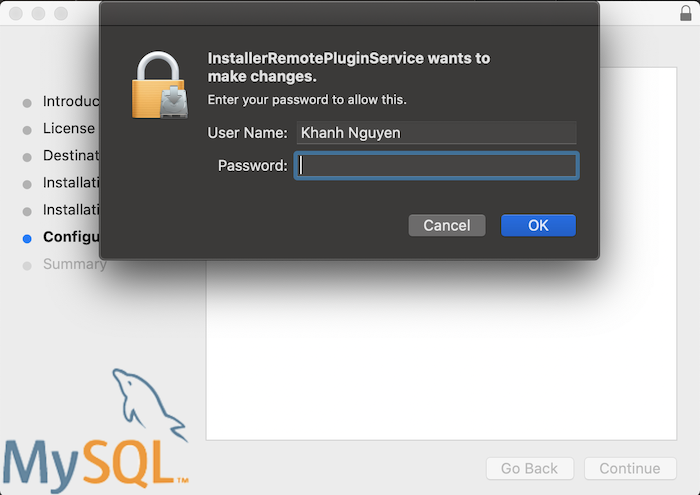Click the Summary step bullet dot
Image resolution: width=700 pixels, height=495 pixels.
pos(27,266)
